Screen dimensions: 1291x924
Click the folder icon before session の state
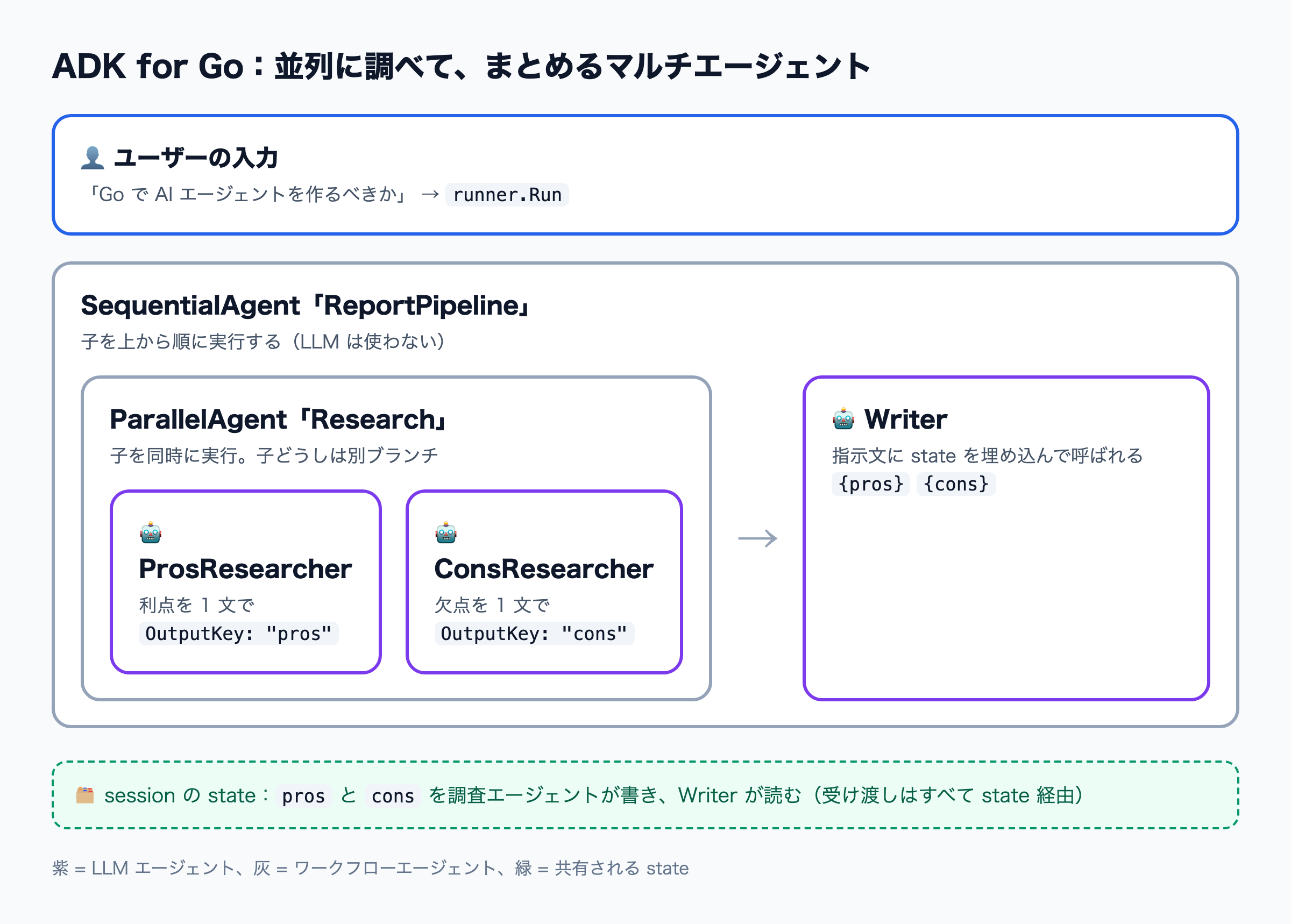pyautogui.click(x=86, y=795)
